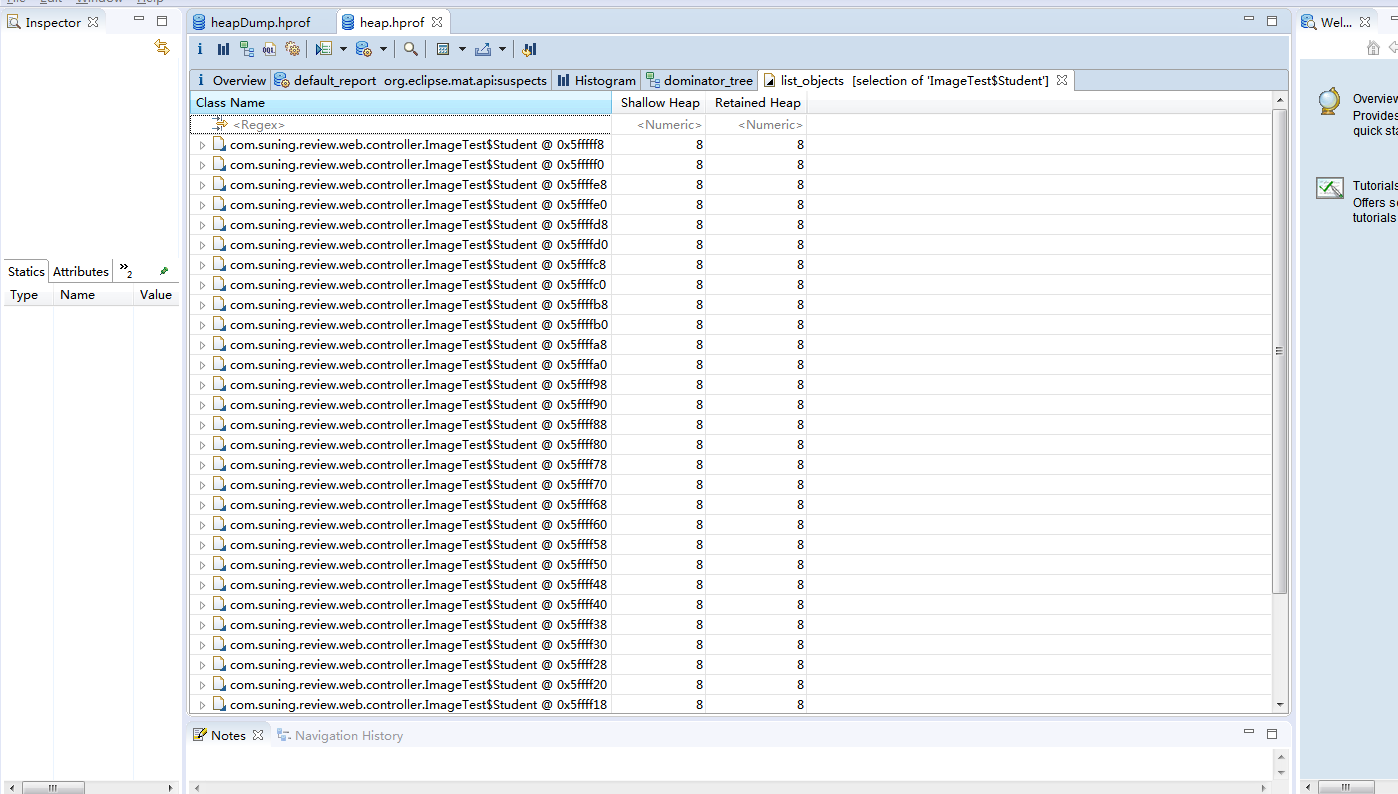Click the Name column header in Inspector
The image size is (1398, 794).
coord(94,295)
